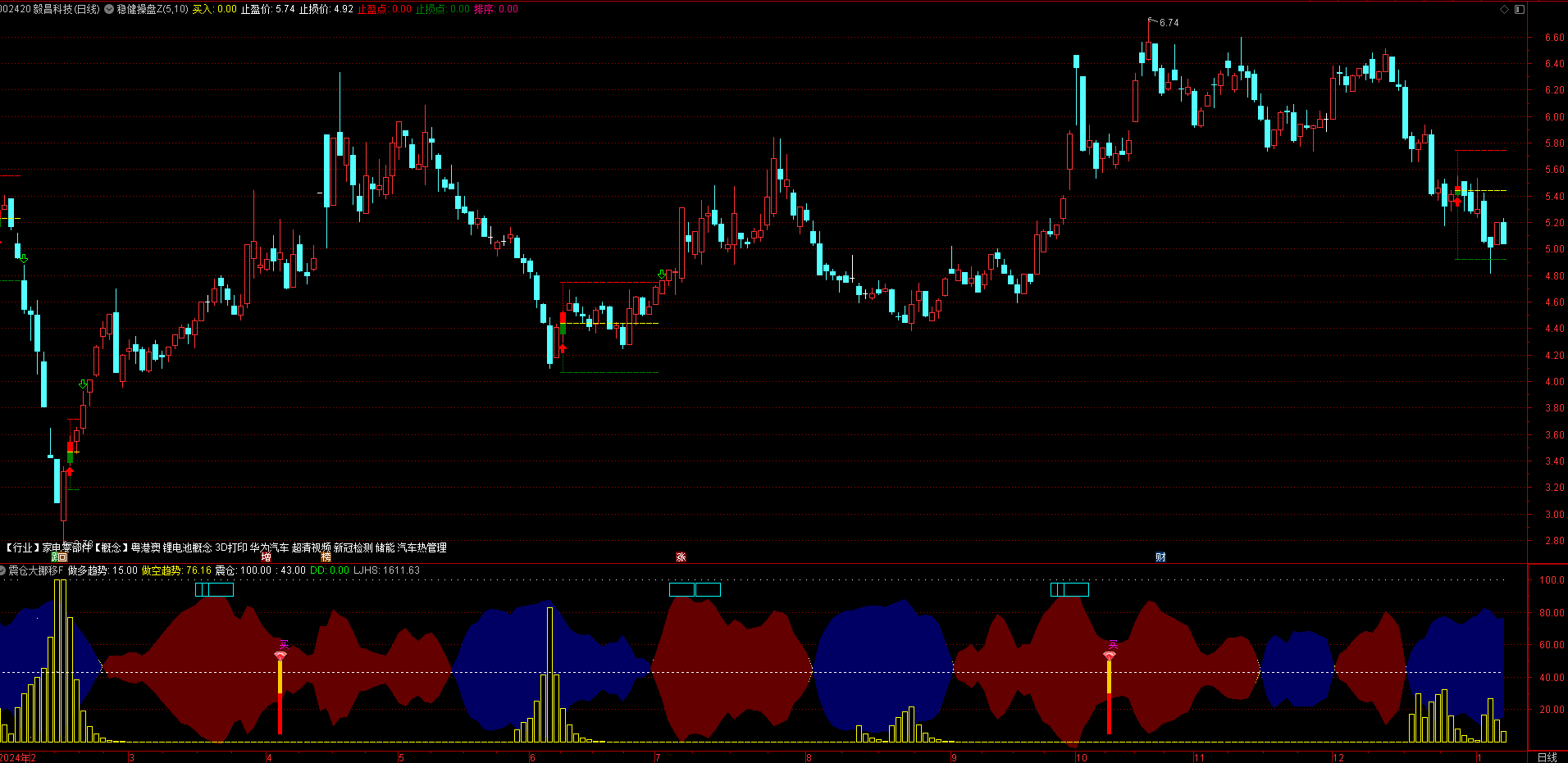Click the yellow 做空趋势: 76.16 value
Viewport: 1568px width, 763px height.
click(x=176, y=570)
